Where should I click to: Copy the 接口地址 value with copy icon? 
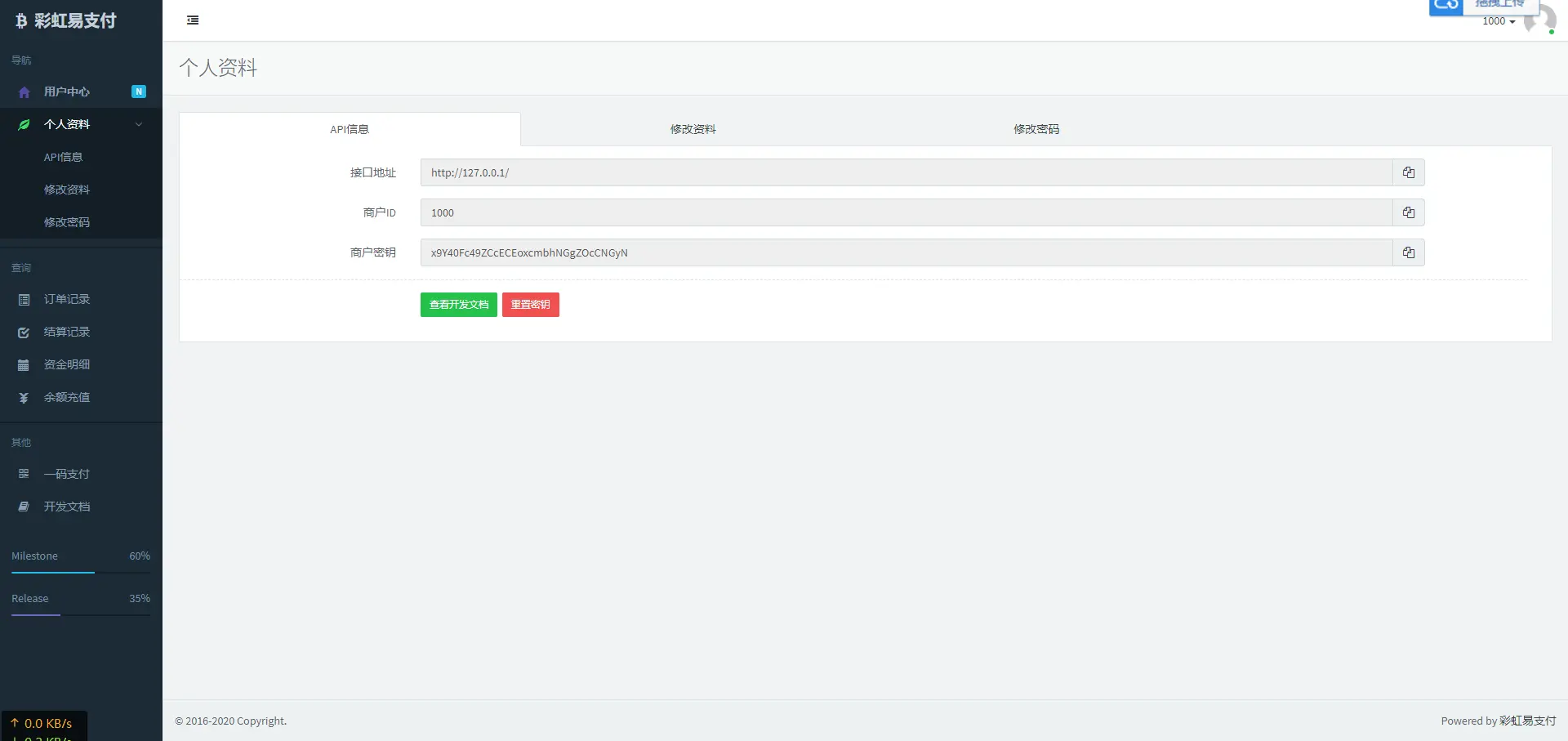[1409, 172]
